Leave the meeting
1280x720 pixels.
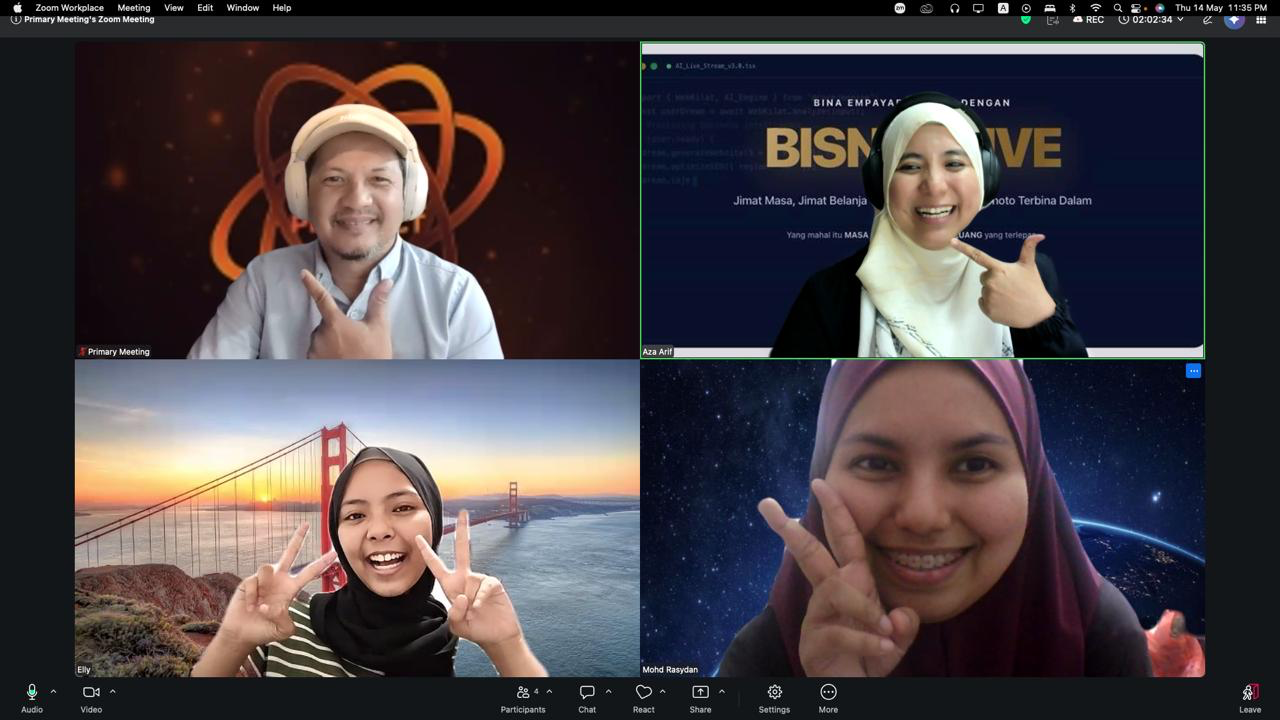tap(1250, 698)
